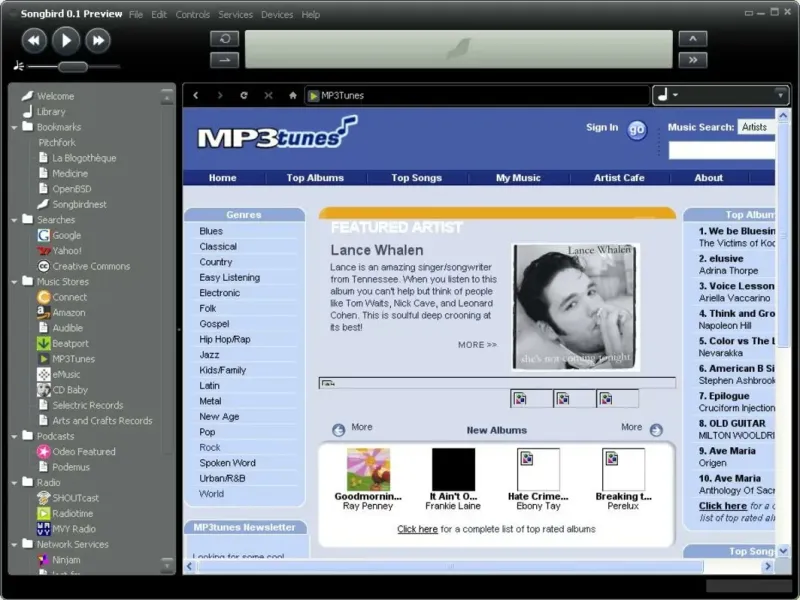
Task: Click the volume slider handle
Action: (73, 66)
